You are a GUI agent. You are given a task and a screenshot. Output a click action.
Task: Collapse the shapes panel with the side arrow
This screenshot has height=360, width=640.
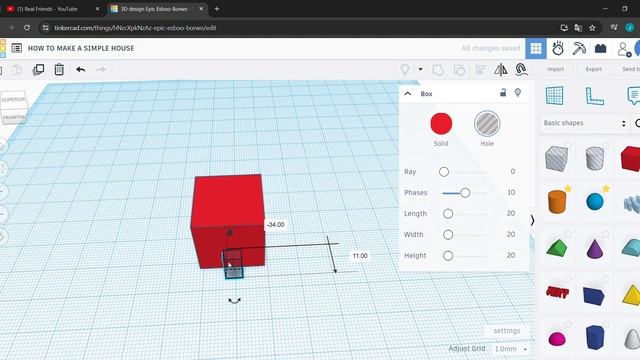pyautogui.click(x=532, y=220)
